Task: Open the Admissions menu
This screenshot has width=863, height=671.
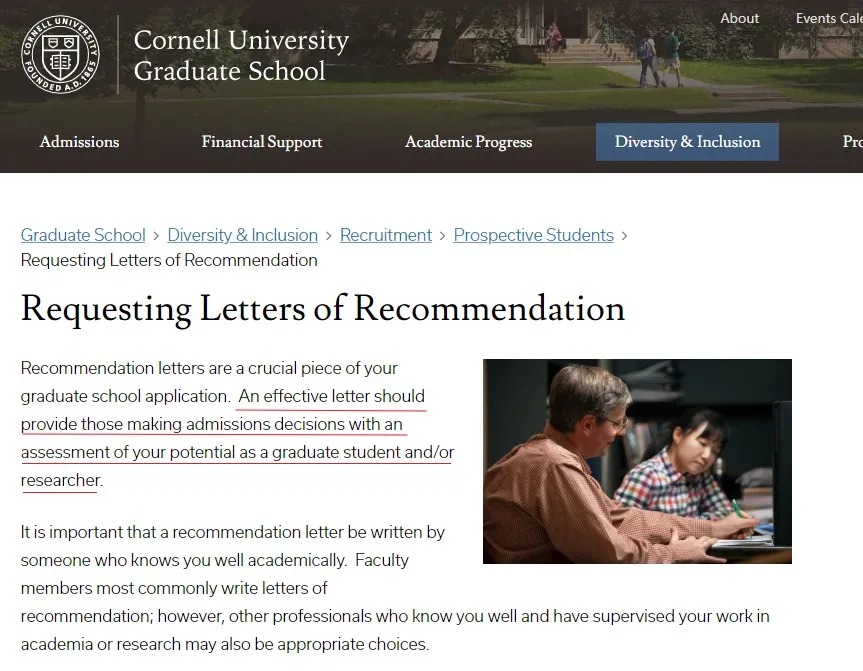Action: [79, 142]
